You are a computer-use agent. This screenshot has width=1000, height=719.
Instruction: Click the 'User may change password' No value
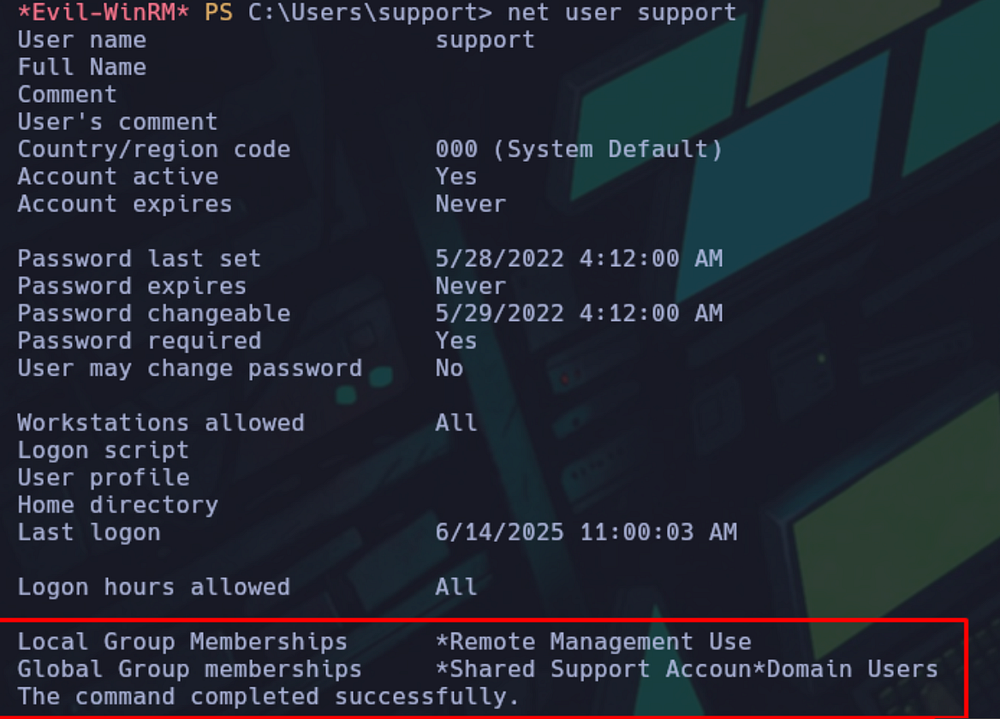(x=449, y=368)
